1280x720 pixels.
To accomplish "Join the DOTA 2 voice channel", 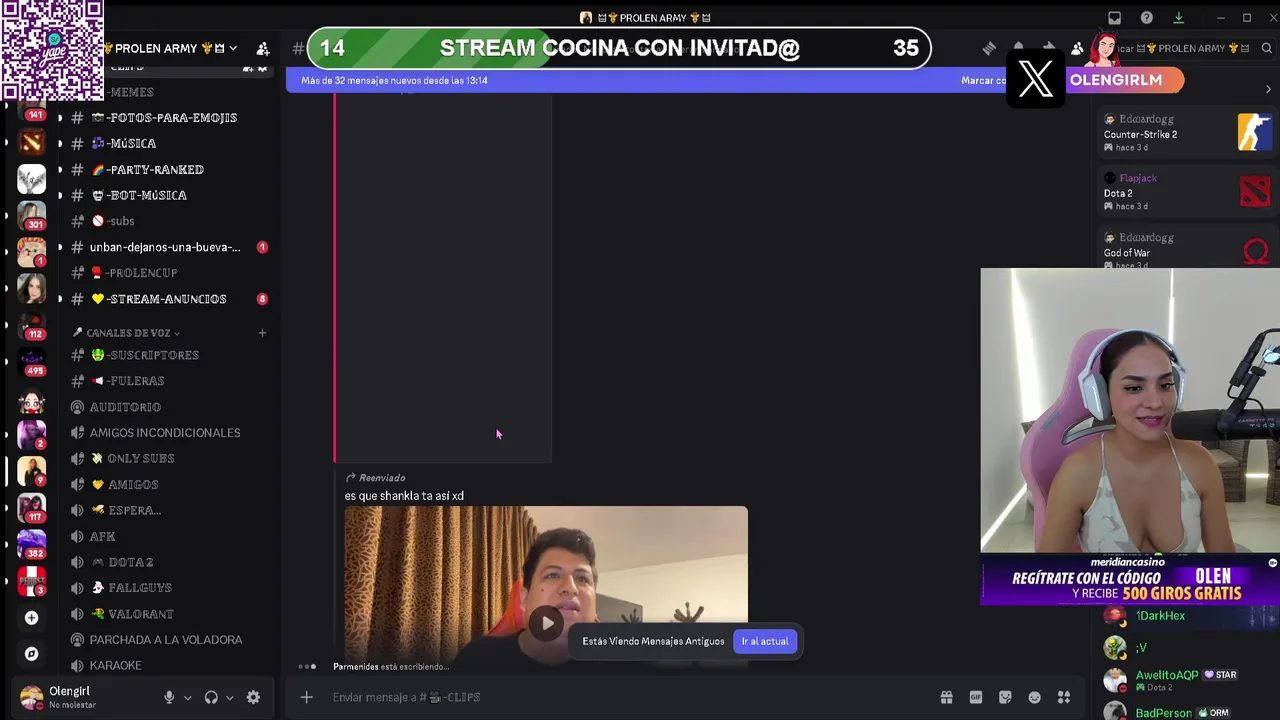I will click(163, 562).
